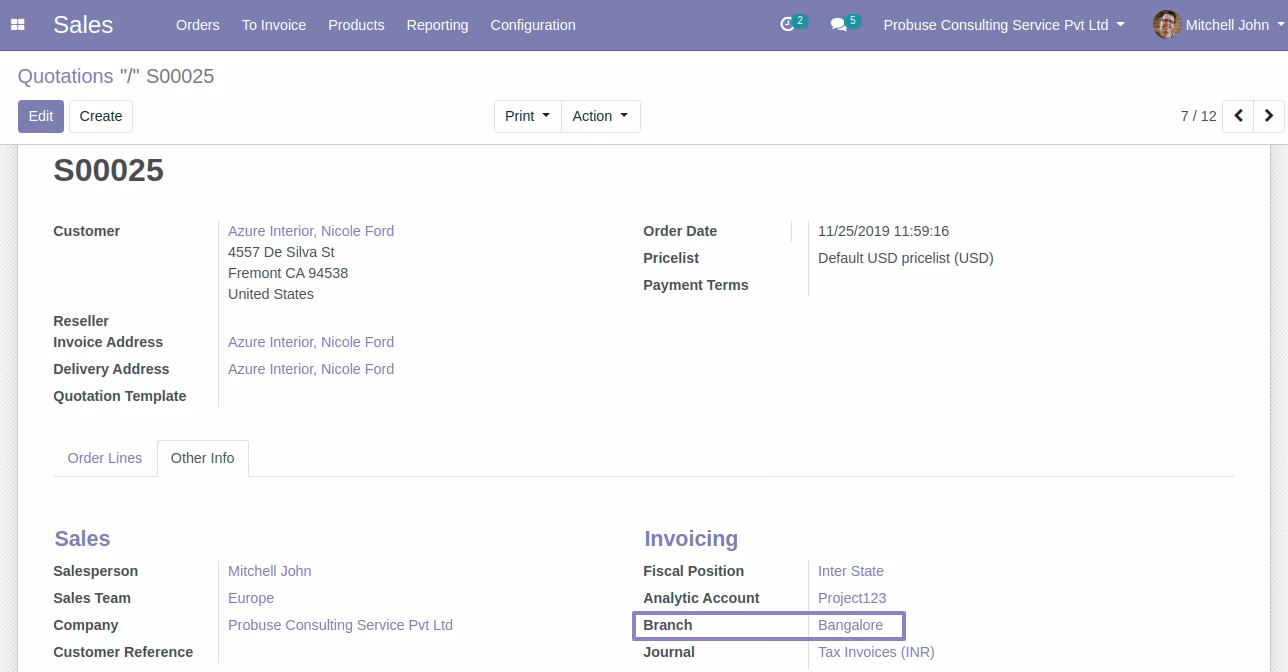Open the Configuration menu
Image resolution: width=1288 pixels, height=672 pixels.
tap(533, 25)
